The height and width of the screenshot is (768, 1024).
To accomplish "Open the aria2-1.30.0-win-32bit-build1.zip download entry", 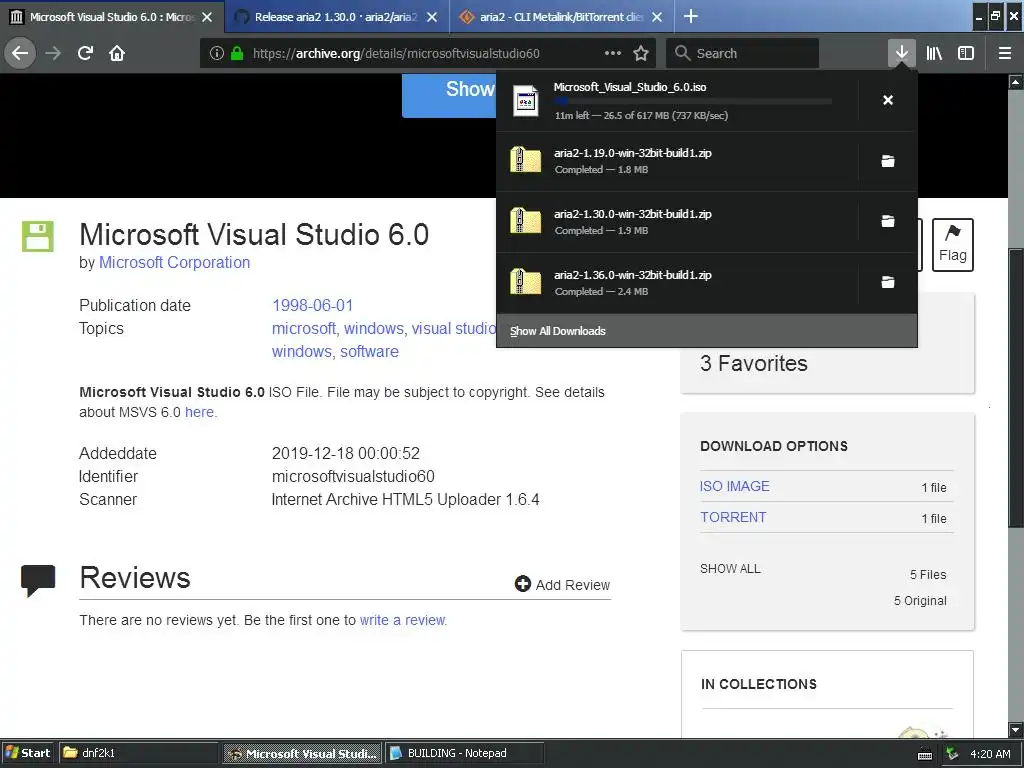I will [677, 221].
